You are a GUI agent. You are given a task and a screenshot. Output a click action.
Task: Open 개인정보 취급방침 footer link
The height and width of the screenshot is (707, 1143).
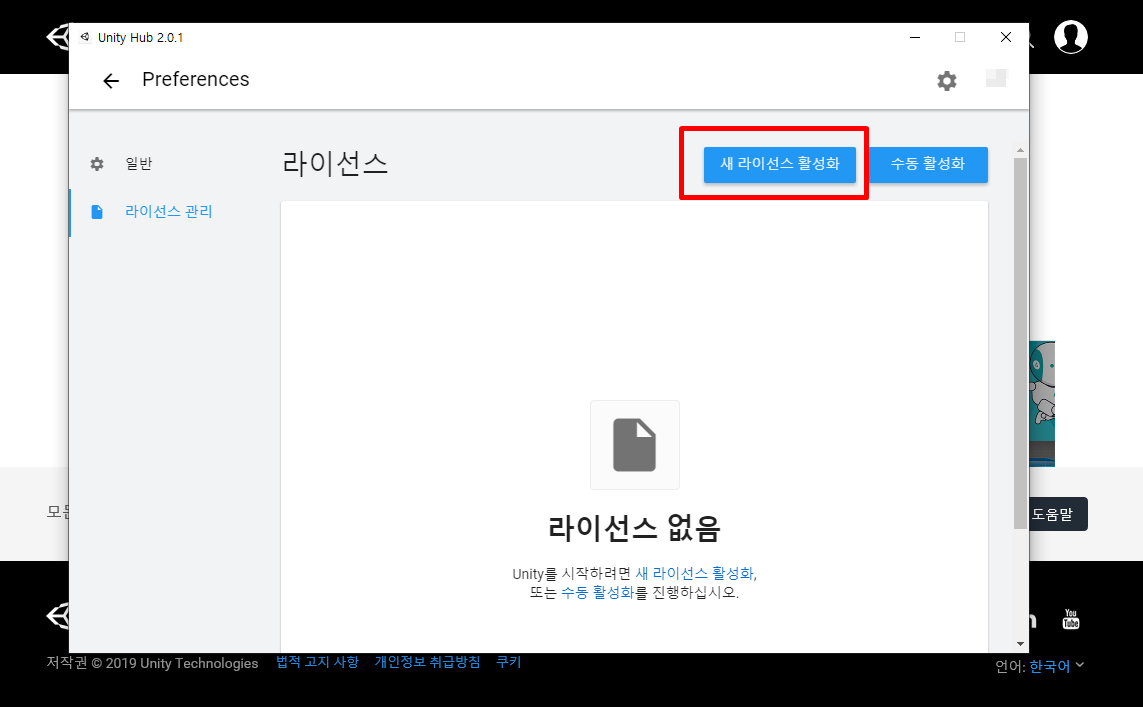coord(427,662)
